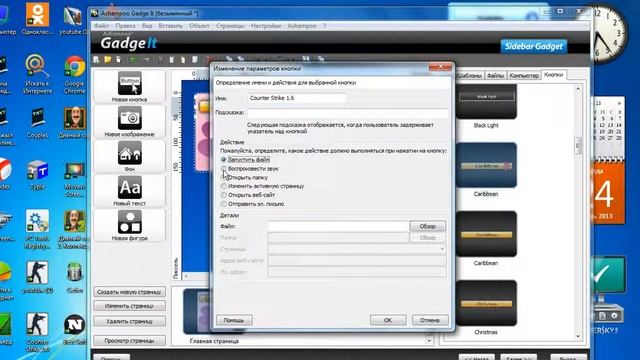Open the Одноклассники desktop icon
Image resolution: width=640 pixels, height=360 pixels.
[x=37, y=18]
